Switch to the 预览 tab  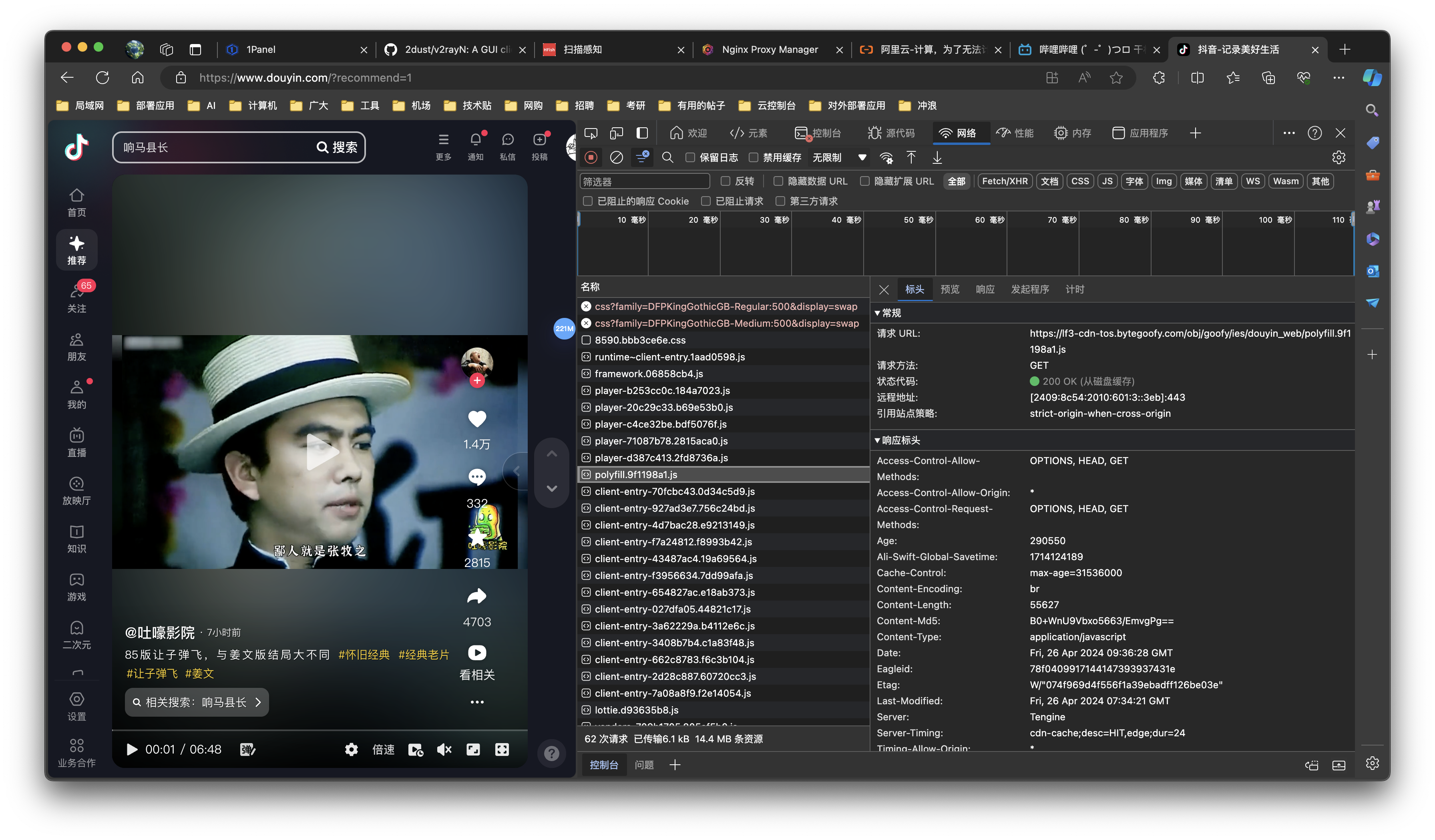point(949,289)
